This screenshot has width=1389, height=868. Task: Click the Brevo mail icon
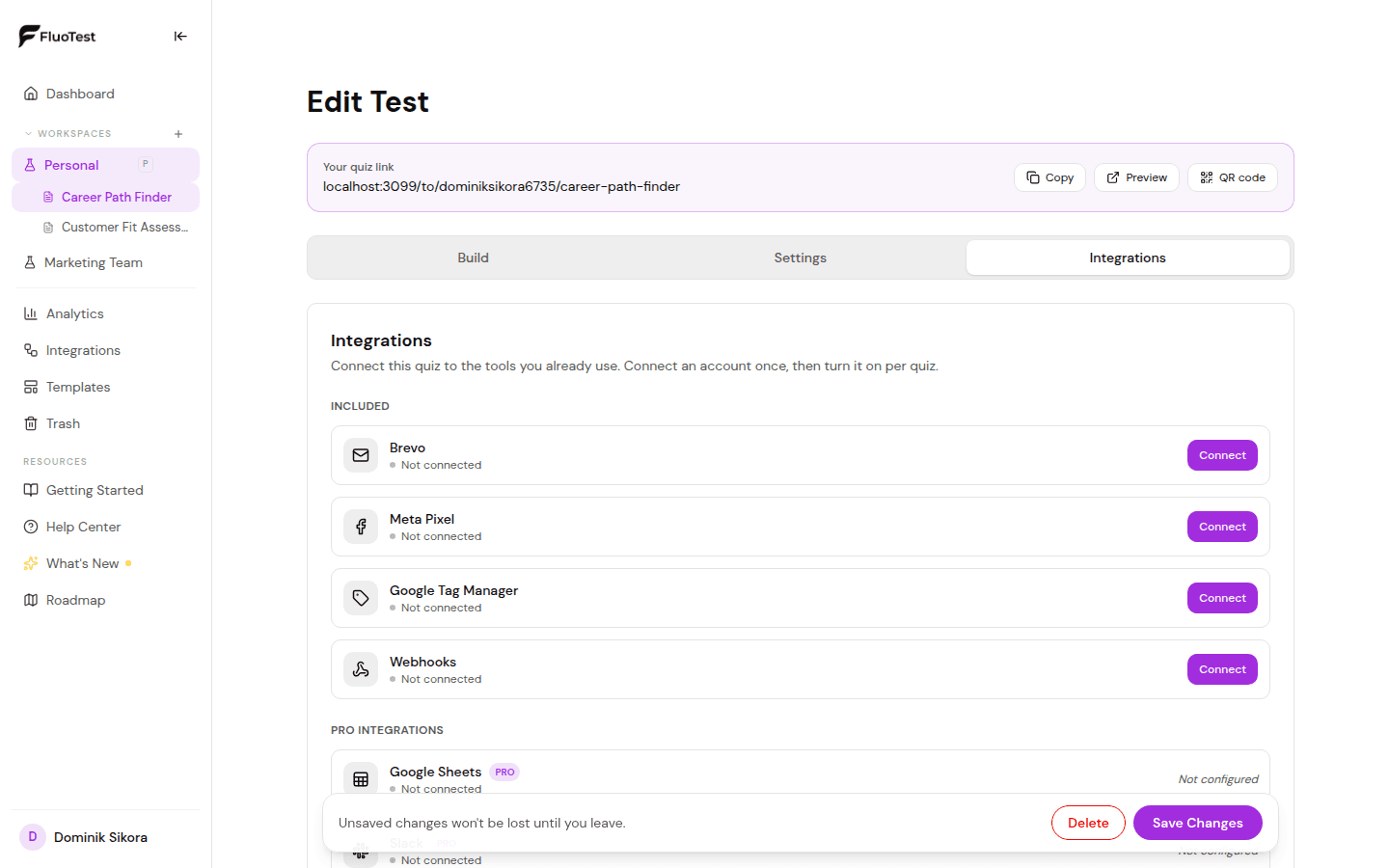tap(361, 455)
